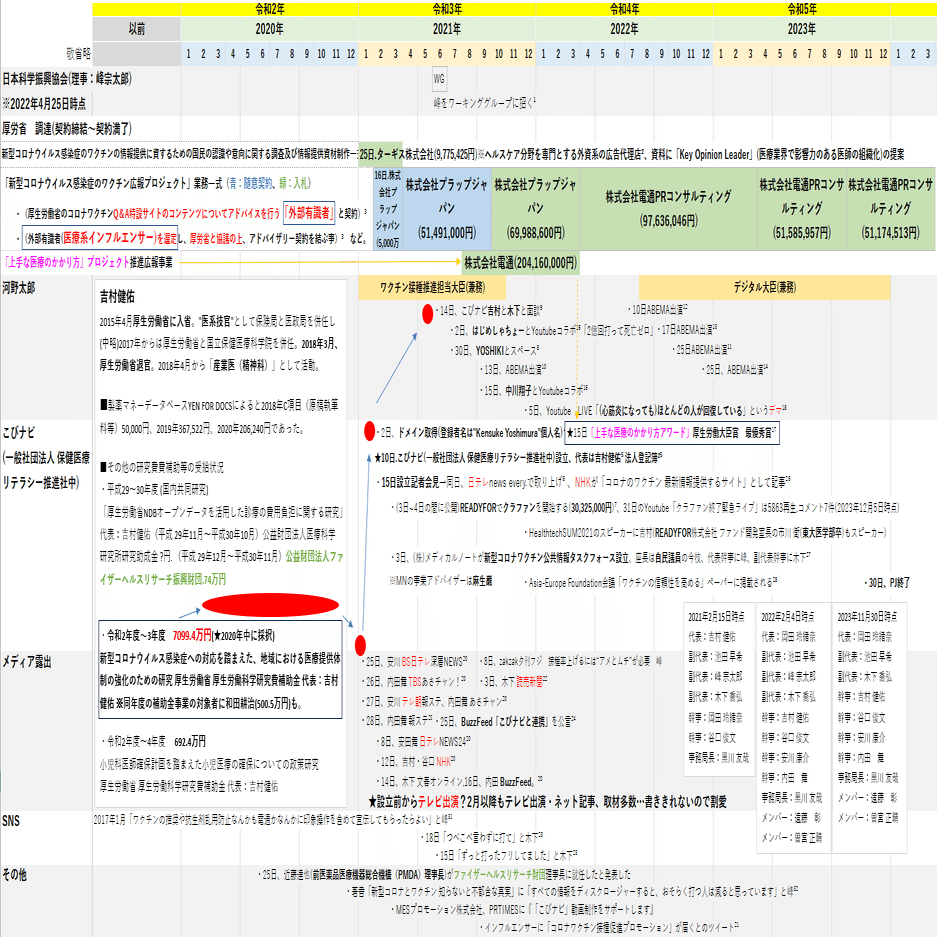
Task: Select the こびナビ row label
Action: [19, 433]
